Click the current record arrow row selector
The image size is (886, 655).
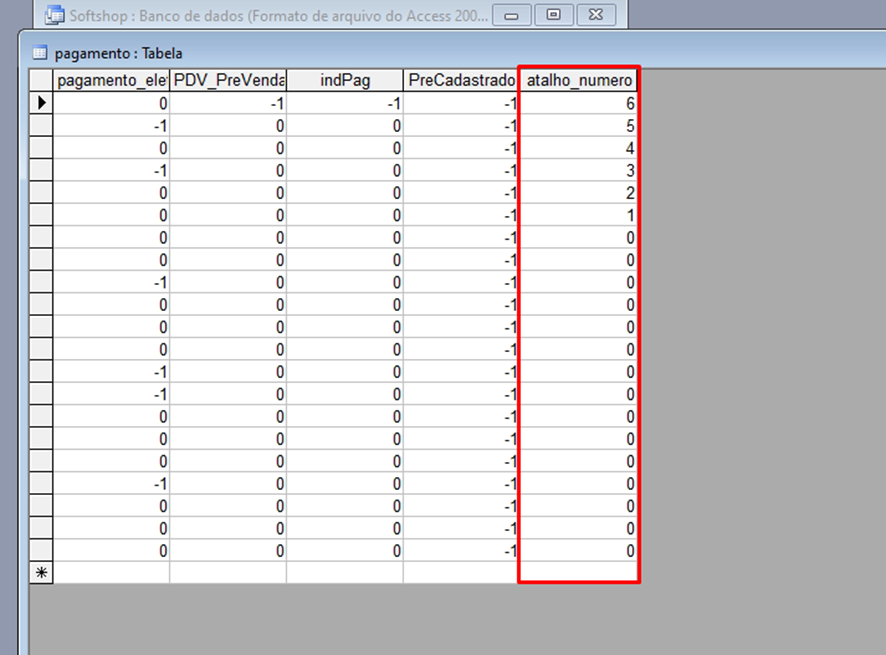click(x=41, y=103)
